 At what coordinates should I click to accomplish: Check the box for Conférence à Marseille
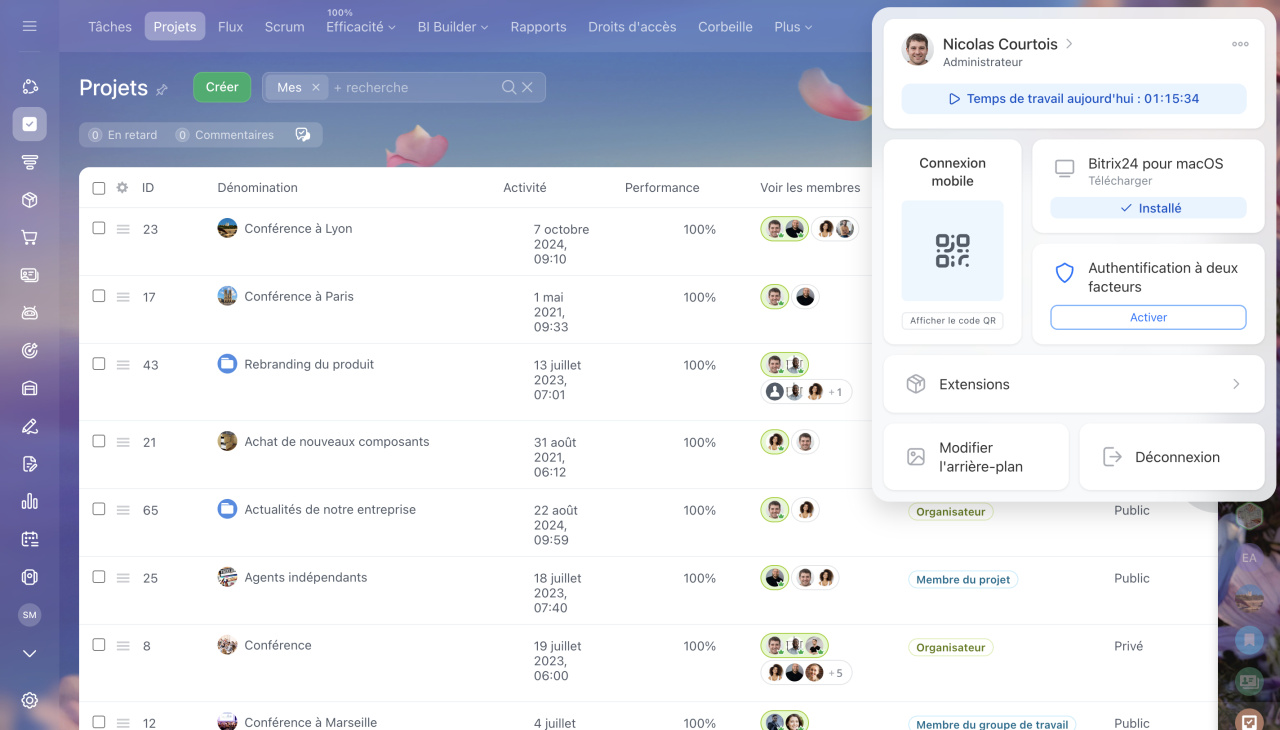coord(99,722)
